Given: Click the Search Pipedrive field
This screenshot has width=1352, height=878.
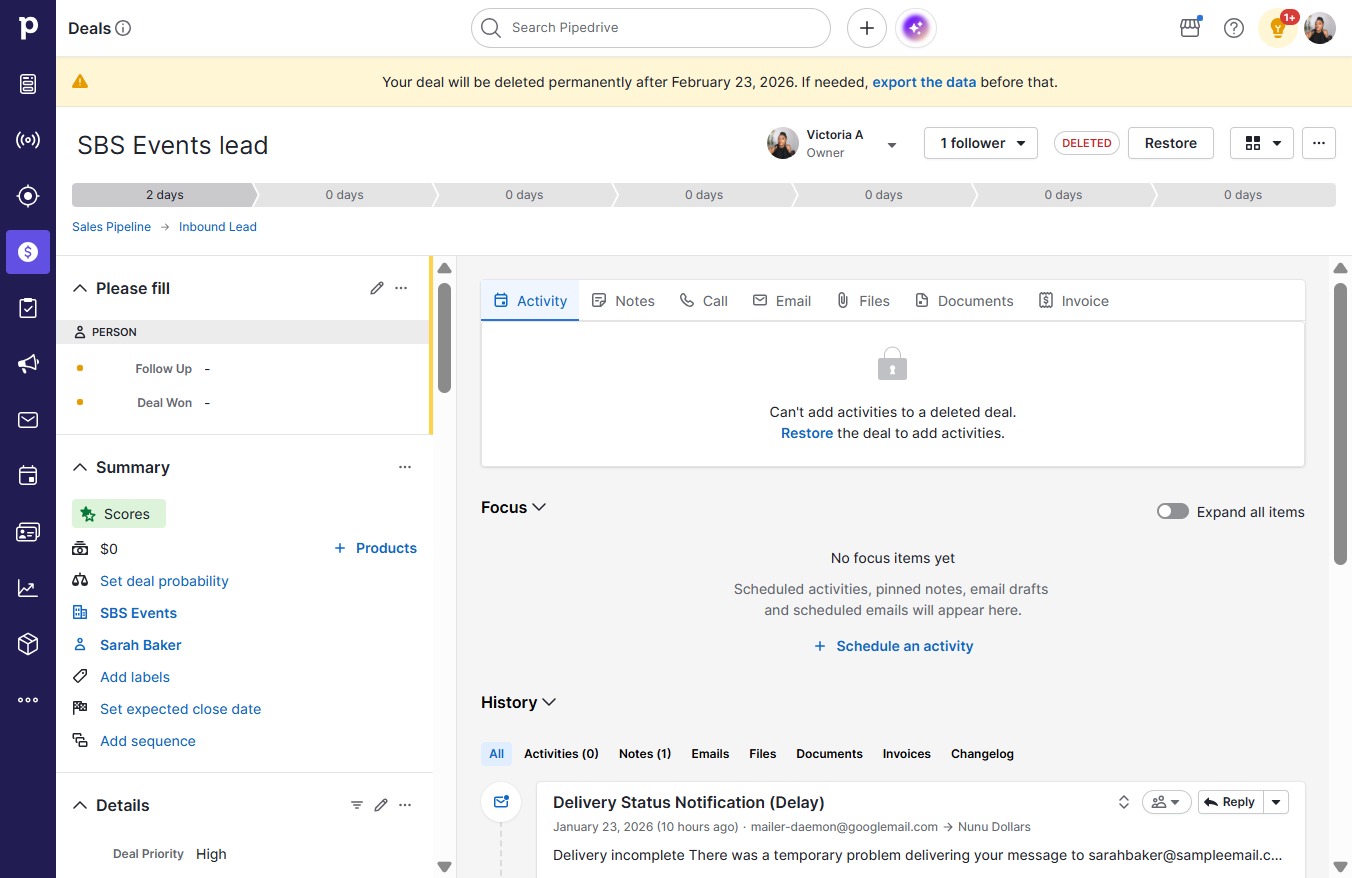Looking at the screenshot, I should [651, 28].
